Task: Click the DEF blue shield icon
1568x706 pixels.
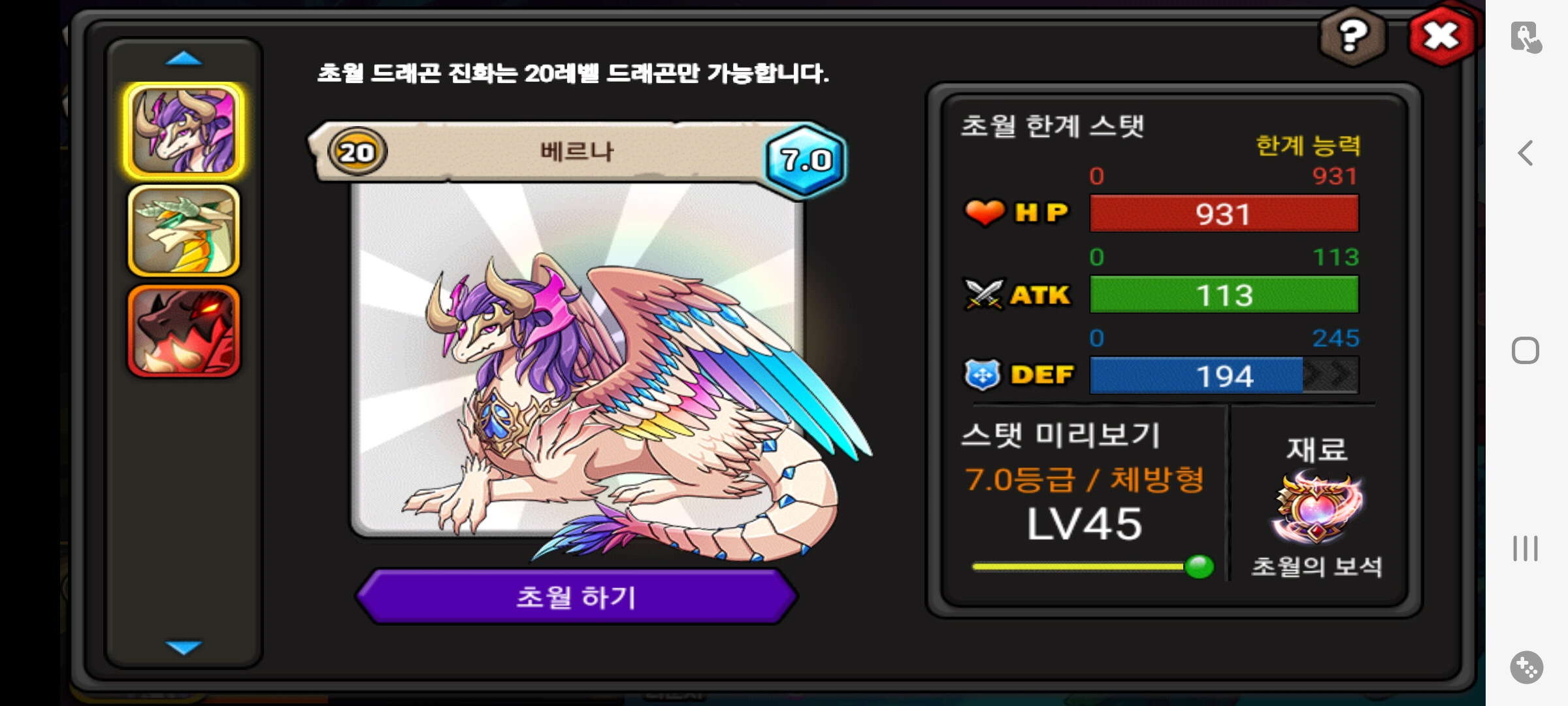Action: click(x=983, y=375)
